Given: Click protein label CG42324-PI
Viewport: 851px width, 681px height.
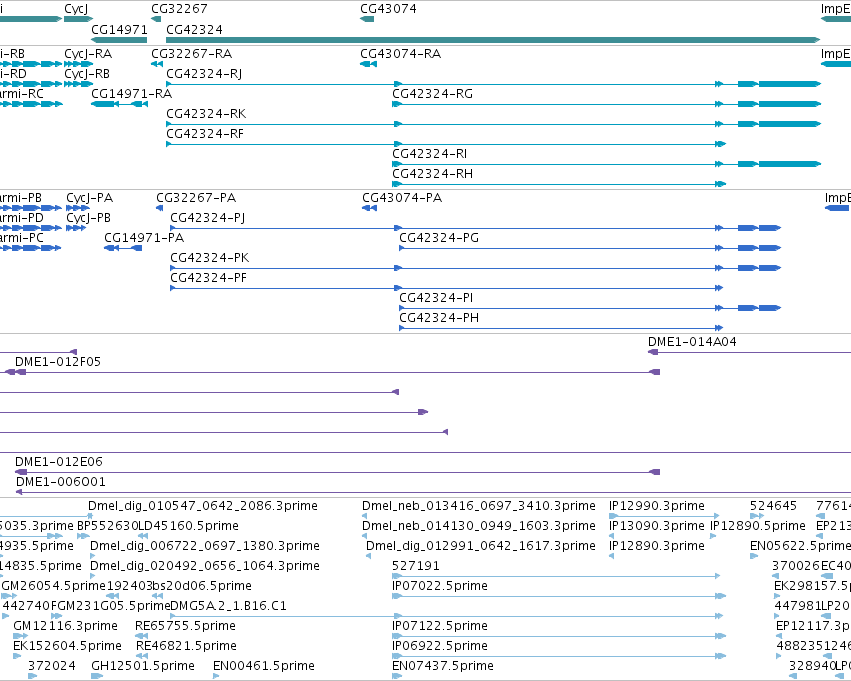Looking at the screenshot, I should click(436, 298).
